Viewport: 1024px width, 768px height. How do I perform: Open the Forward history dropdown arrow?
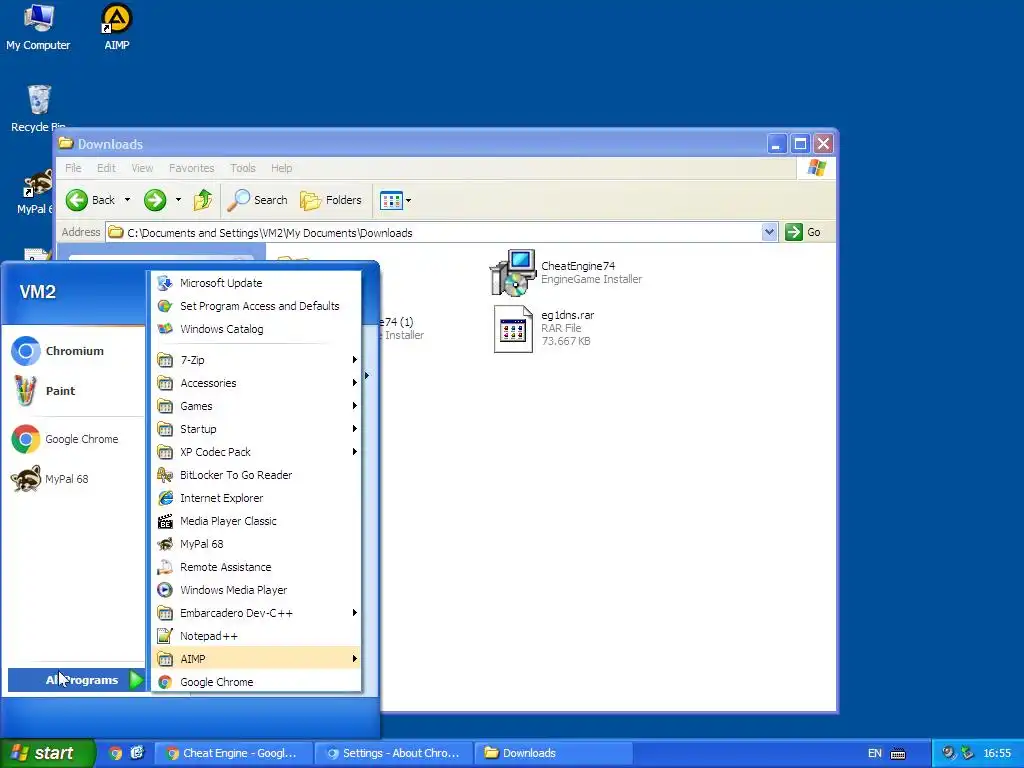coord(178,200)
